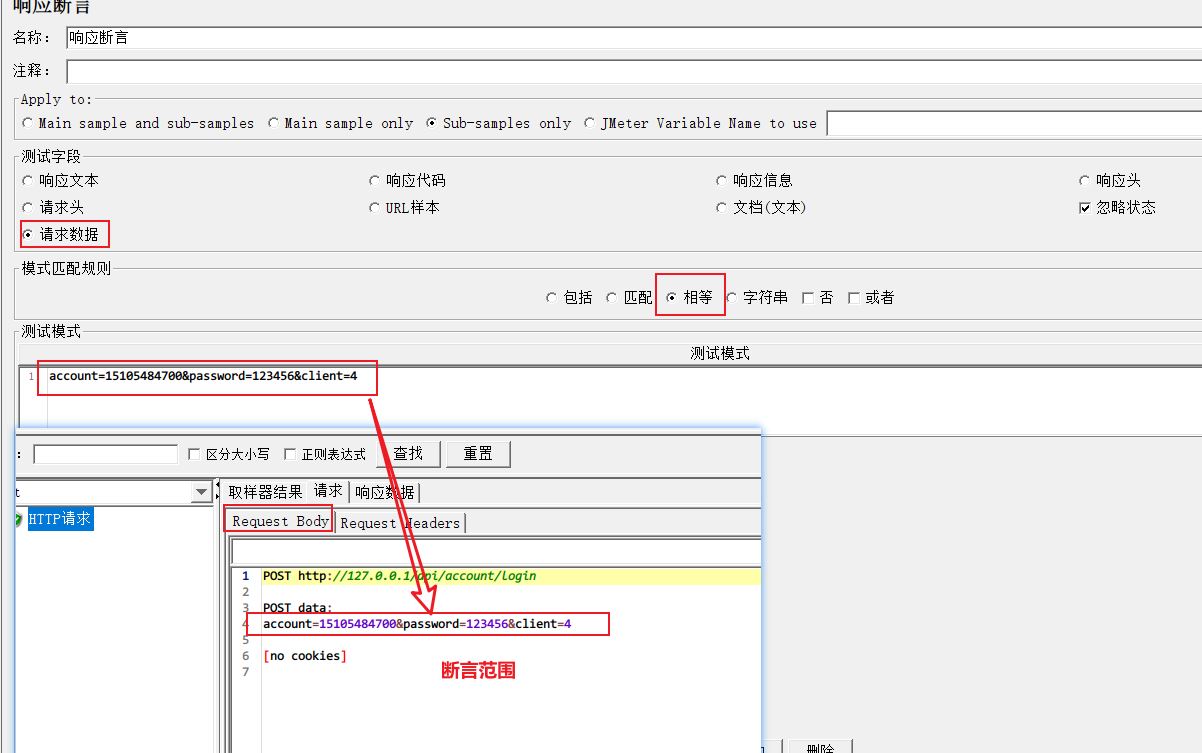Screen dimensions: 1202x753
Task: Select Main sample only option
Action: pos(273,123)
